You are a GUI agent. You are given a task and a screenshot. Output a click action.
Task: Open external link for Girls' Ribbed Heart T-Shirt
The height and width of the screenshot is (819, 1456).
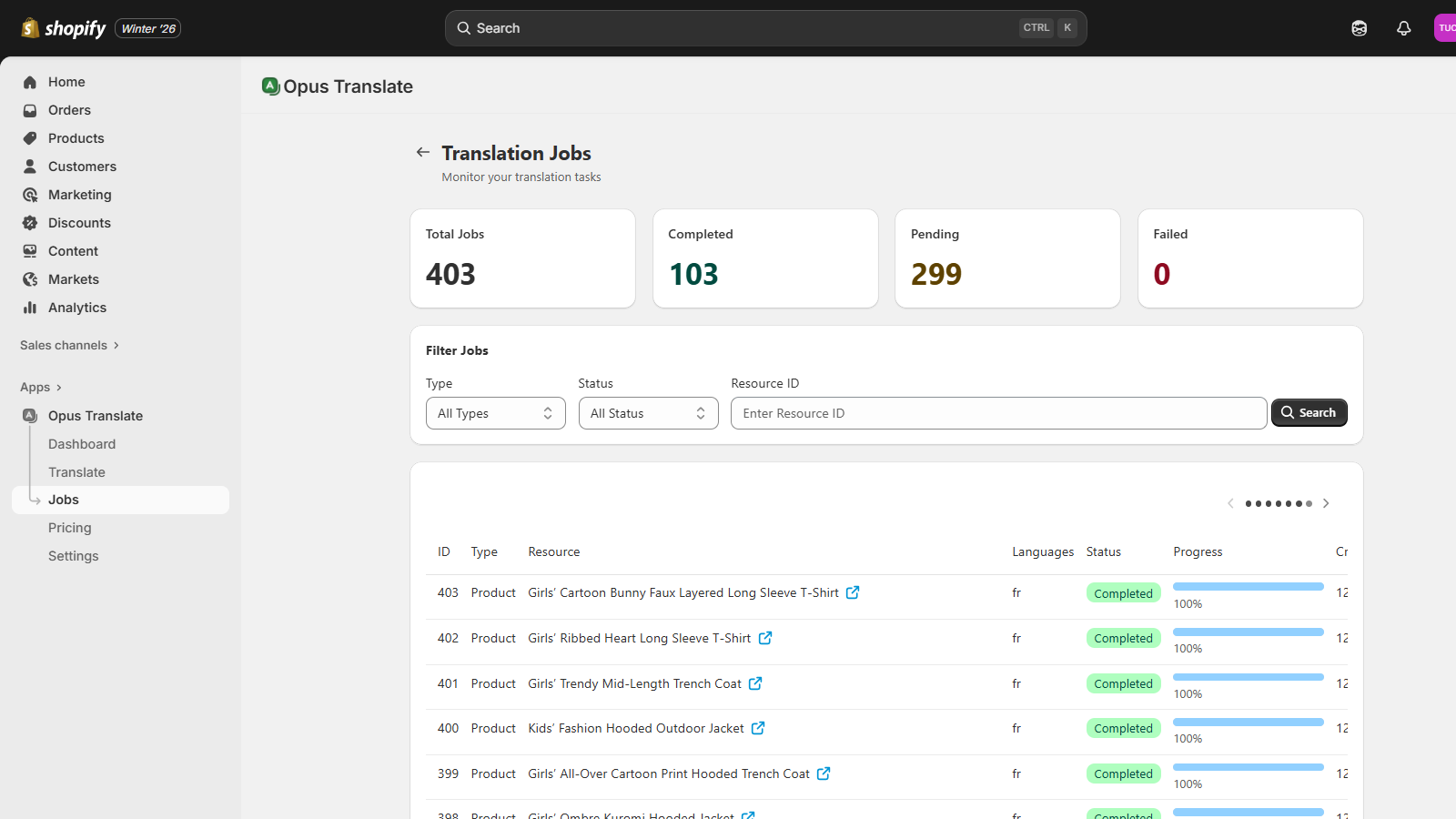coord(767,637)
